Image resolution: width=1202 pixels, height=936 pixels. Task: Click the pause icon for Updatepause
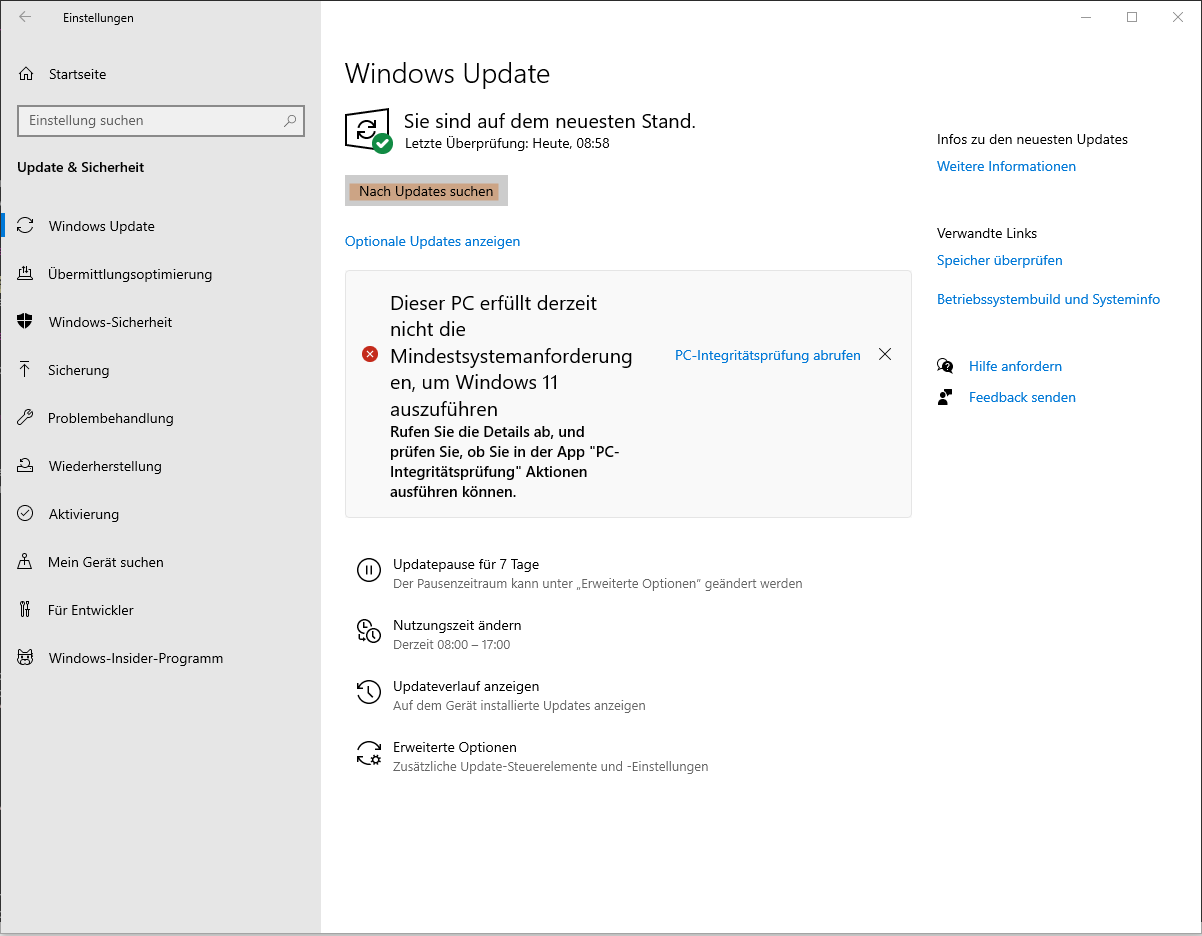369,570
